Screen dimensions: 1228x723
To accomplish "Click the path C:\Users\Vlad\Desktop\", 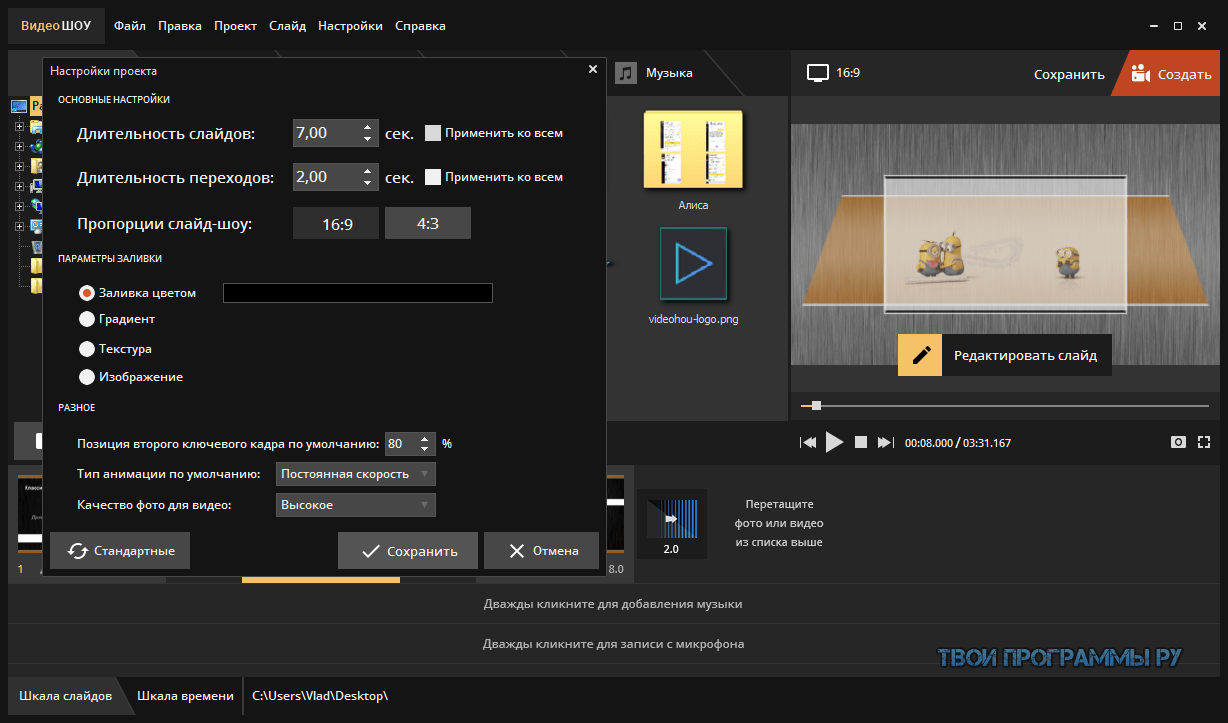I will click(320, 695).
